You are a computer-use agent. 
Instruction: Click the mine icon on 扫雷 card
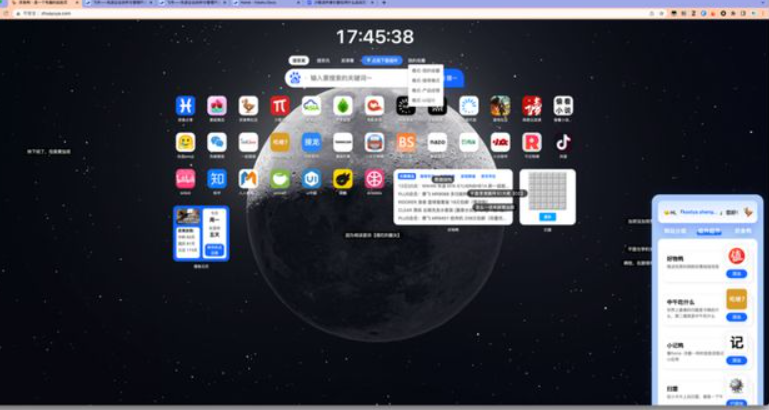736,385
